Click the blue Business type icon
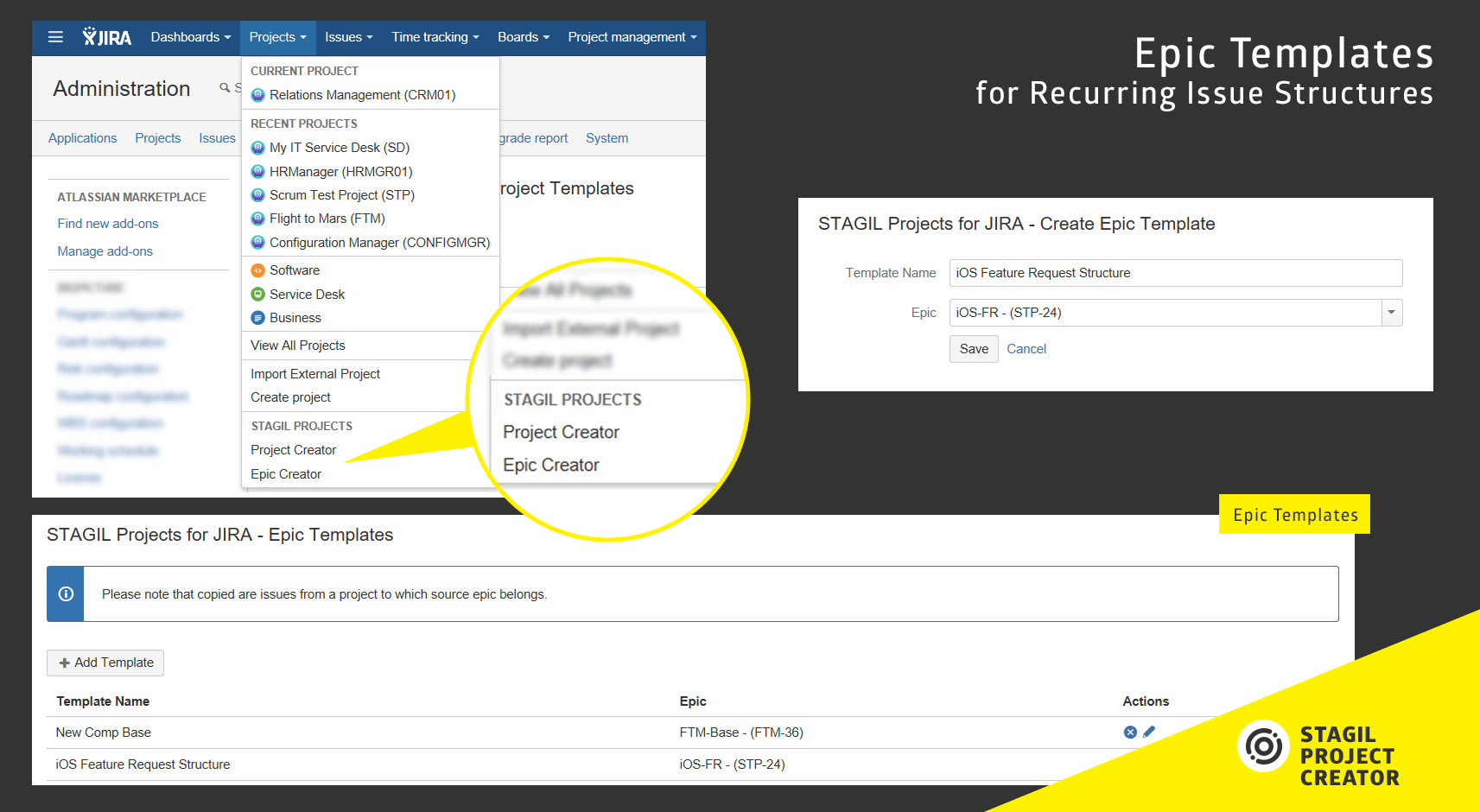The height and width of the screenshot is (812, 1480). 257,318
